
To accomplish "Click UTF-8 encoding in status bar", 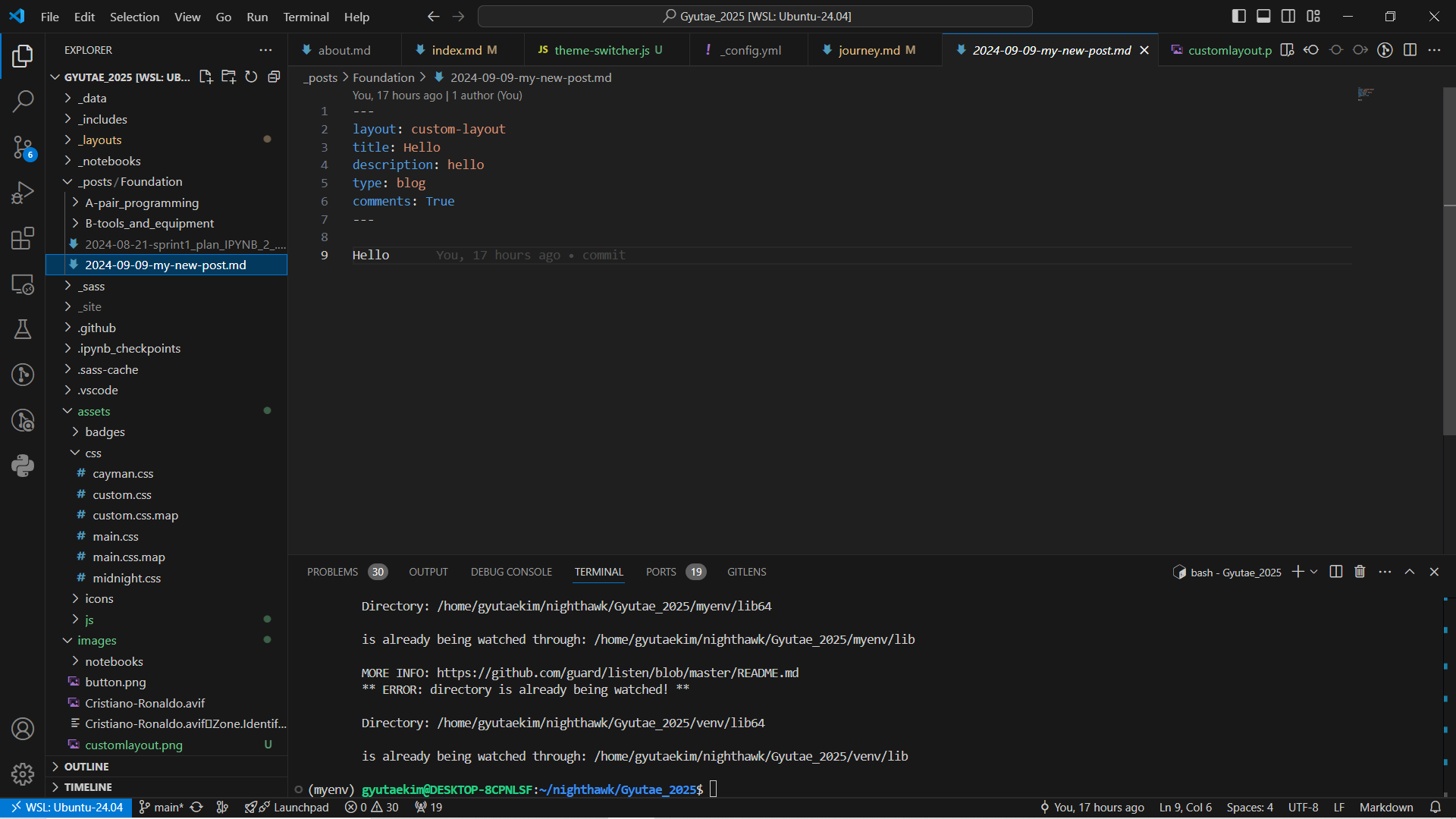I will [x=1303, y=807].
